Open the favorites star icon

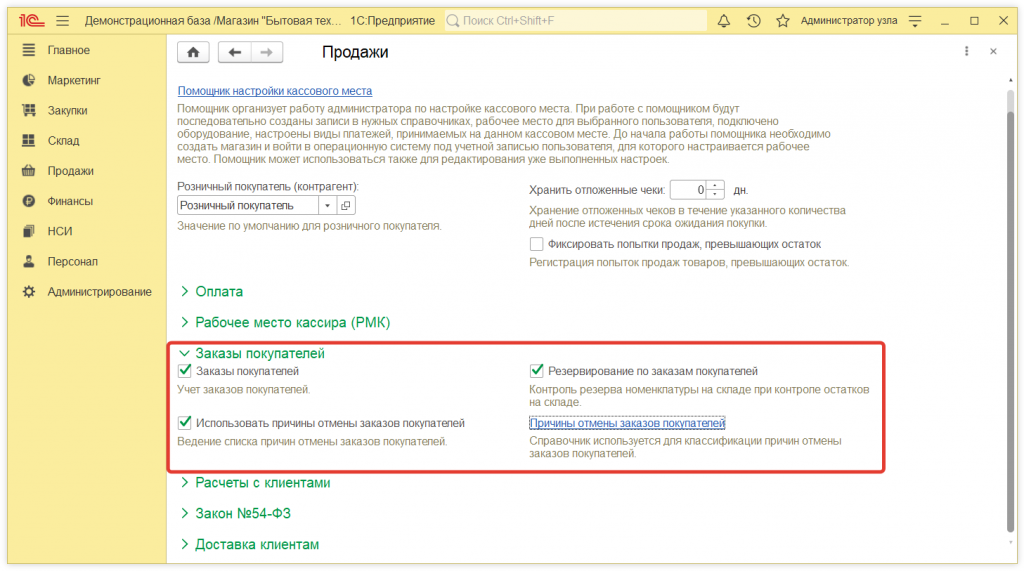click(x=782, y=21)
